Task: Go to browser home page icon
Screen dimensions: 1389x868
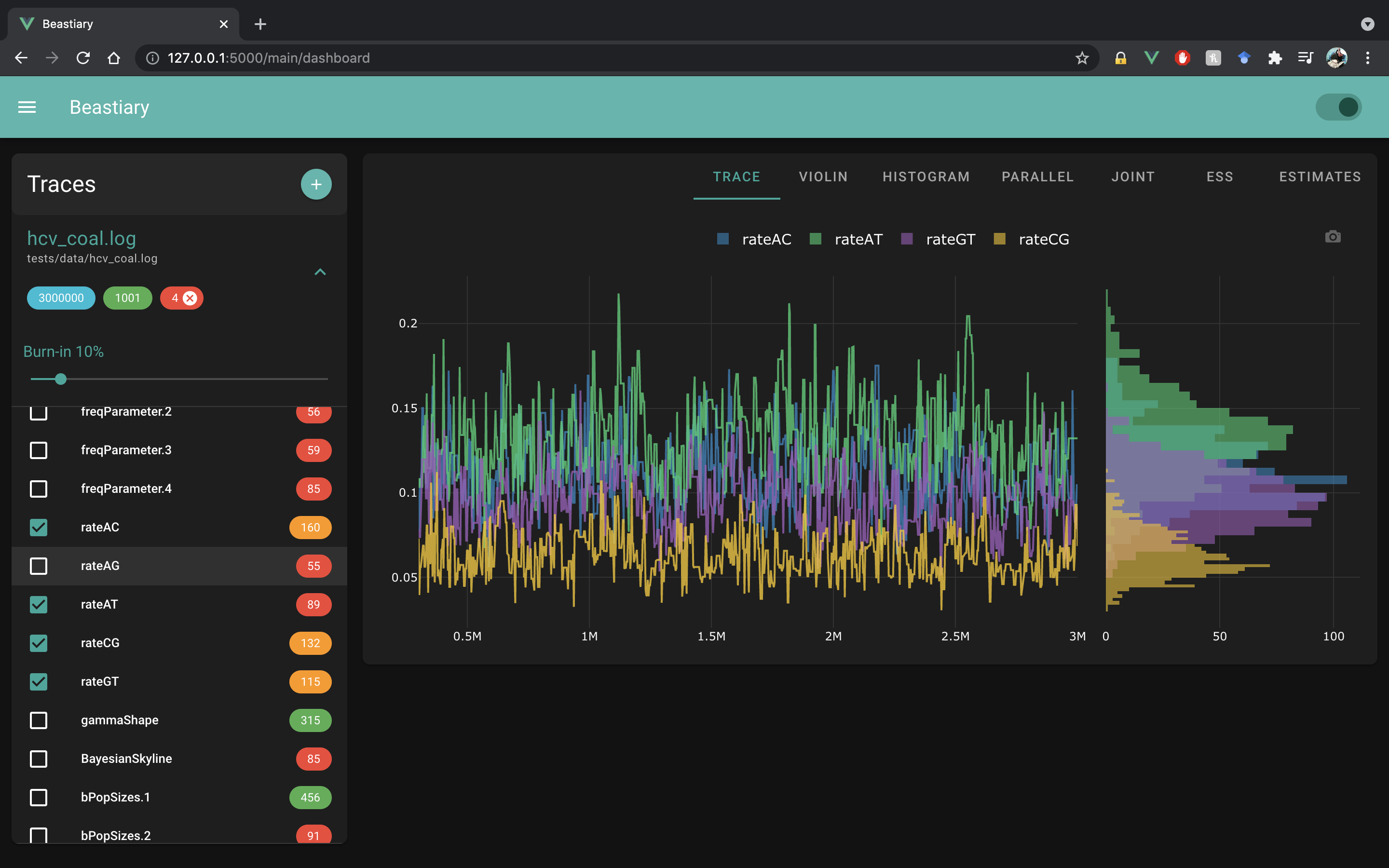Action: tap(114, 58)
